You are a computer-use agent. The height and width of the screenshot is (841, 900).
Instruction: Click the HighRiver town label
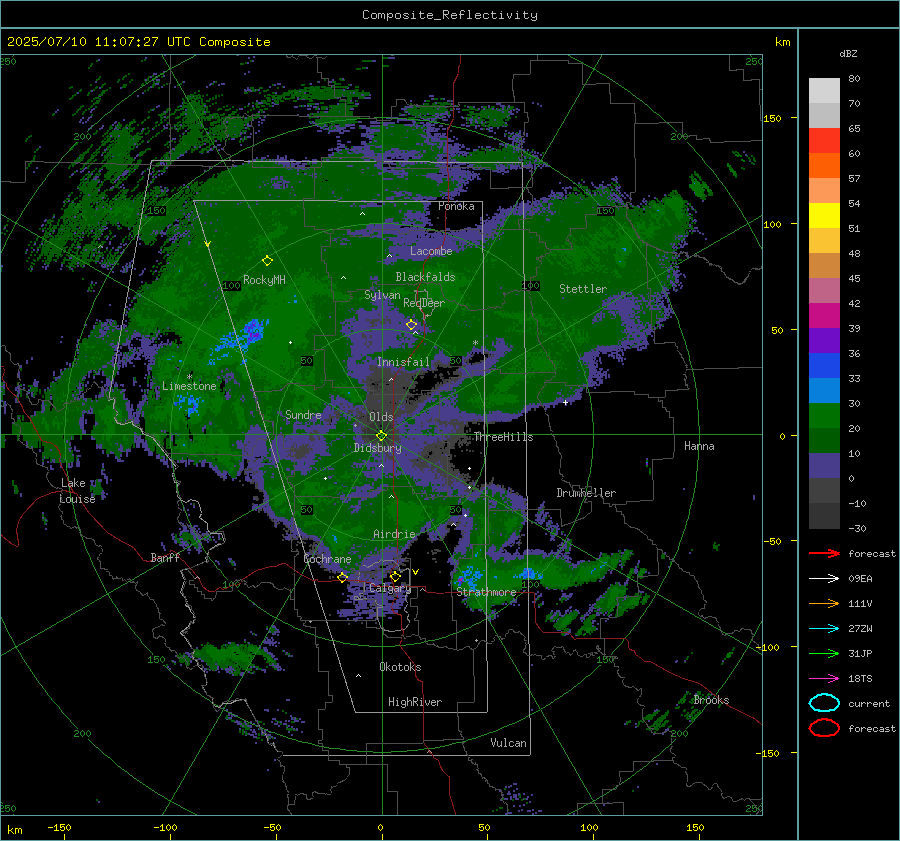(x=415, y=702)
